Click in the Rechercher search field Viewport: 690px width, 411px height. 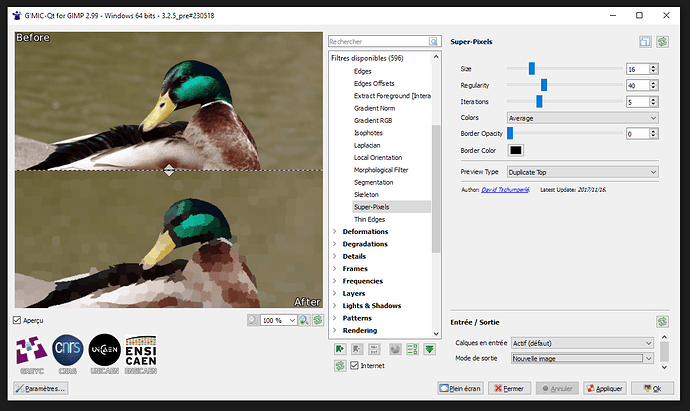[378, 42]
